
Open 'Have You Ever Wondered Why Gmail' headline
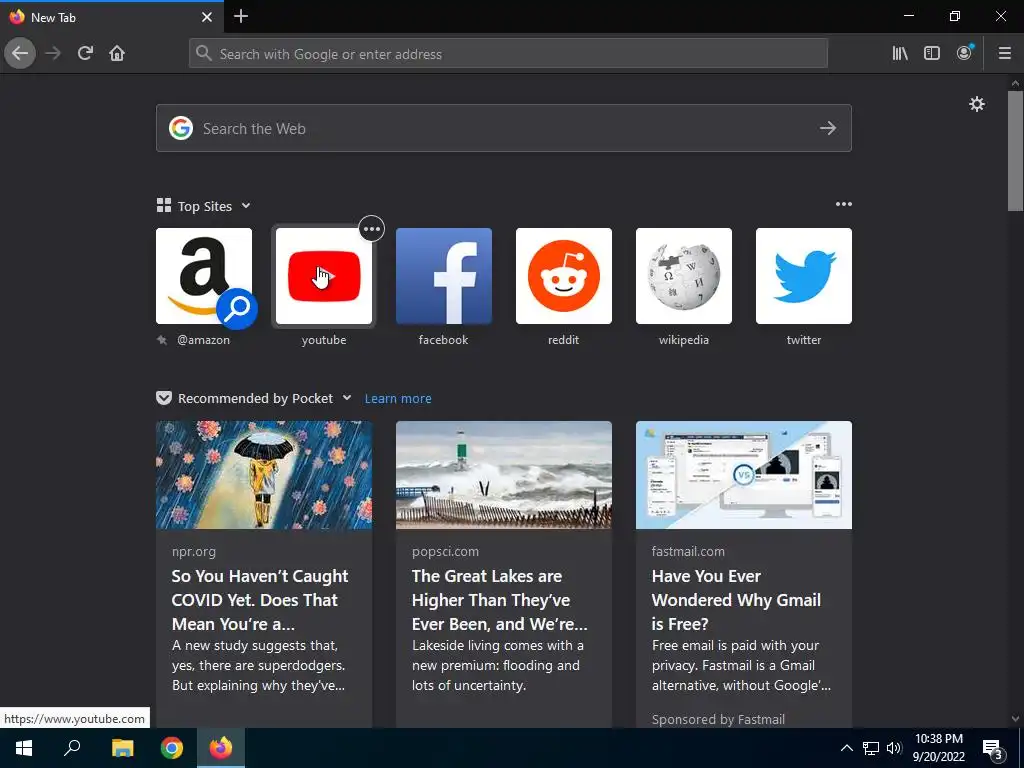coord(736,600)
